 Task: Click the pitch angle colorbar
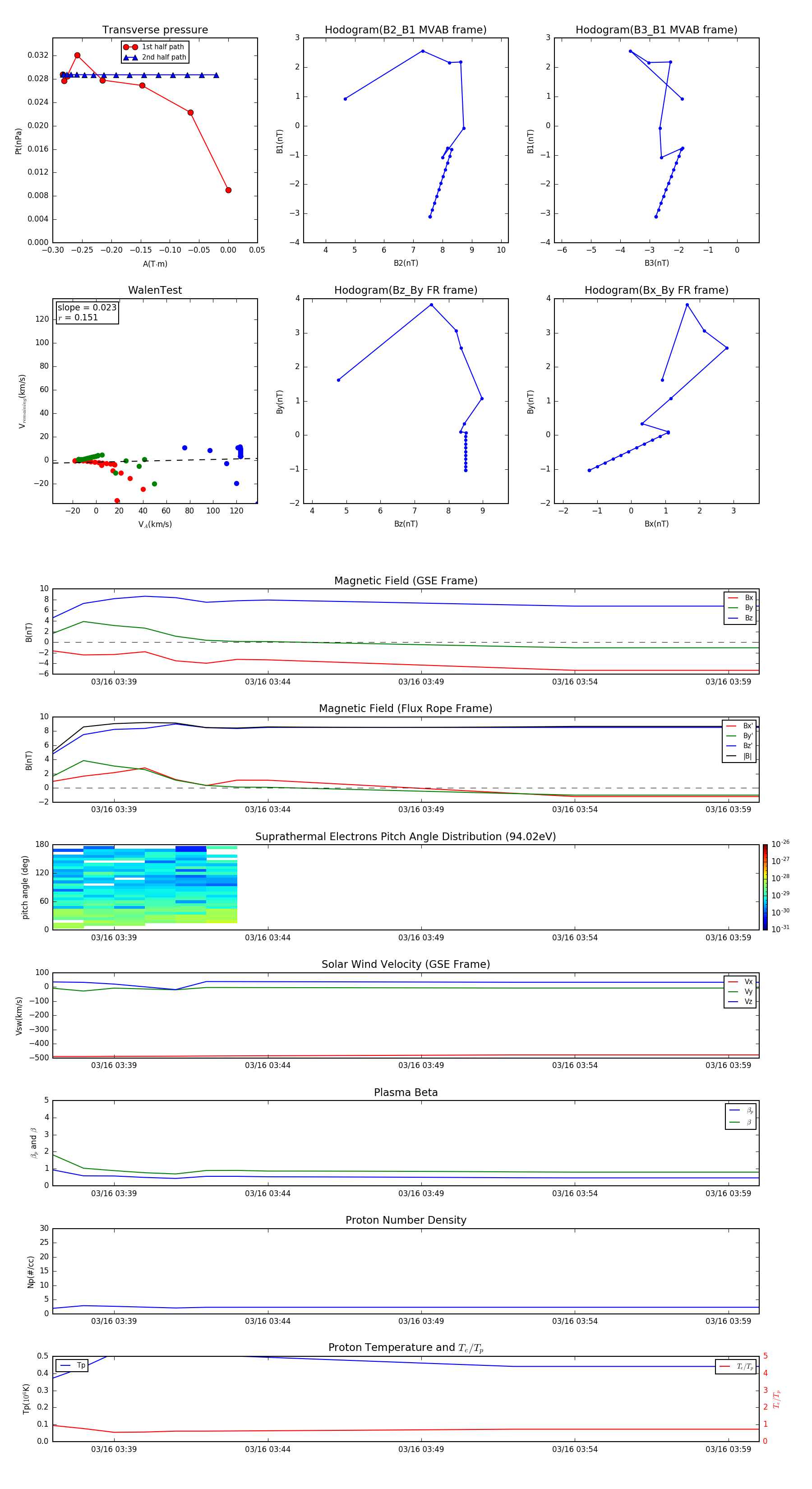point(765,887)
